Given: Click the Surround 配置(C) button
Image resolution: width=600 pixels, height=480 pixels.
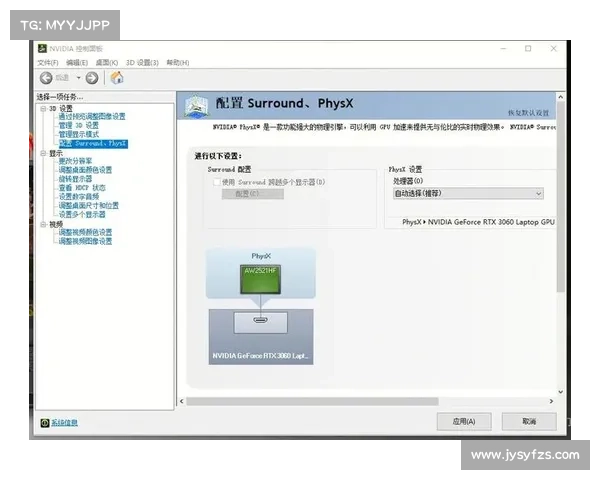Looking at the screenshot, I should point(253,194).
